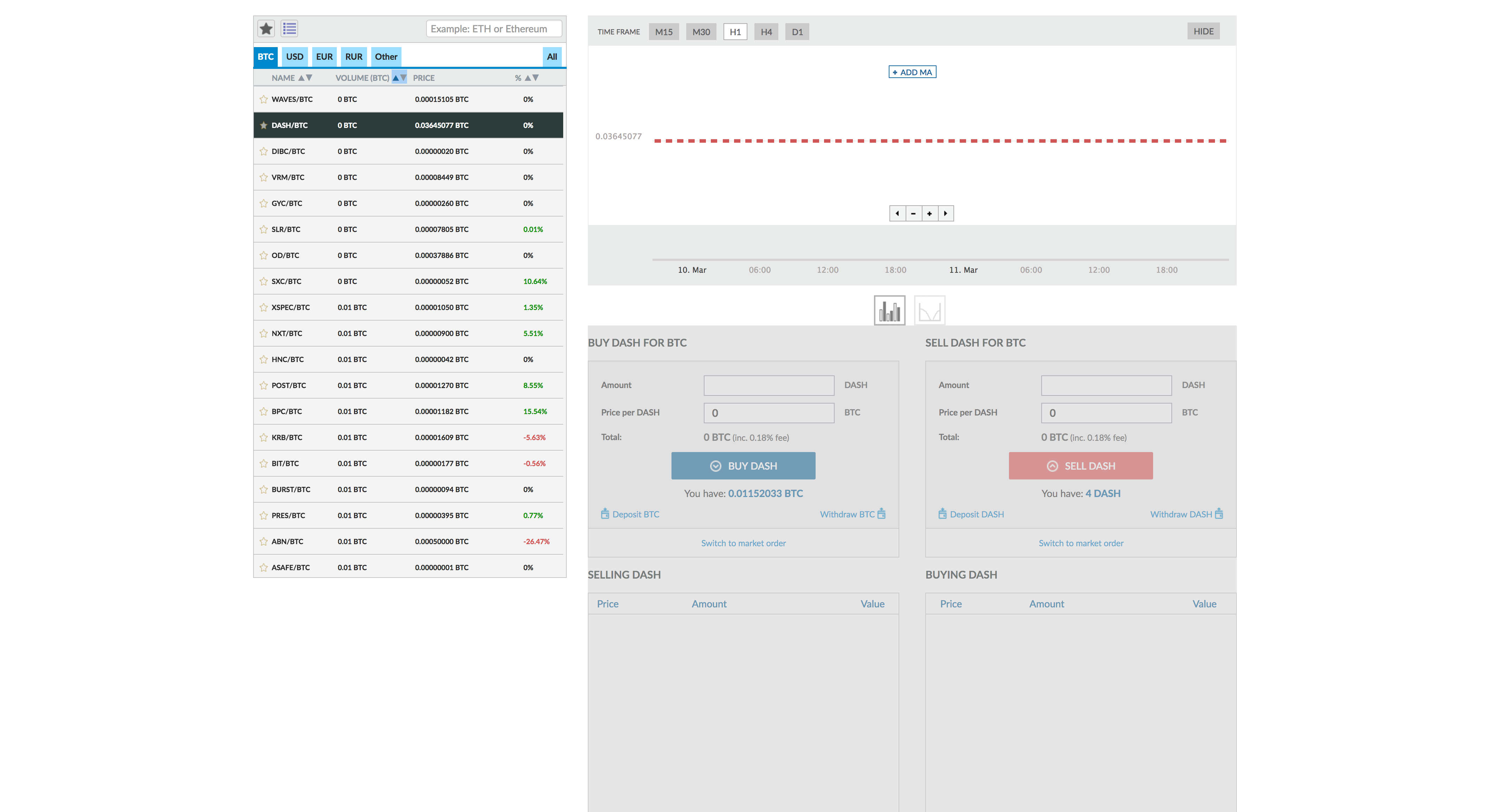This screenshot has height=812, width=1492.
Task: Favorite the SXC/BTC pair star
Action: pyautogui.click(x=264, y=282)
